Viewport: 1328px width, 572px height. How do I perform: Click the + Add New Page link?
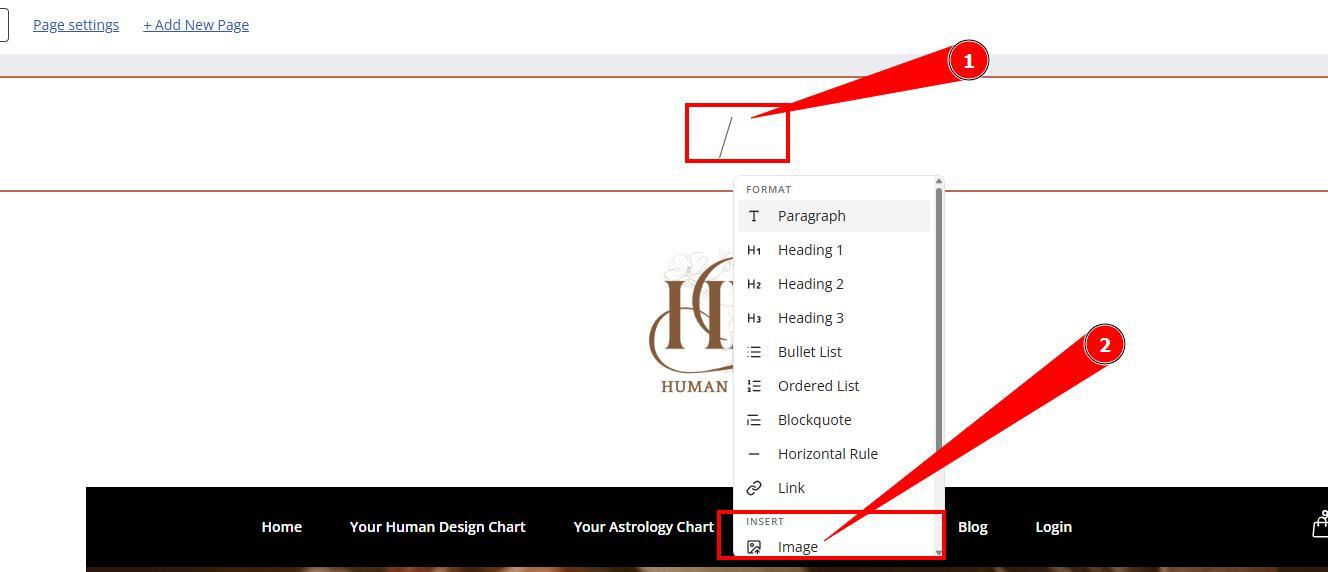click(x=196, y=25)
